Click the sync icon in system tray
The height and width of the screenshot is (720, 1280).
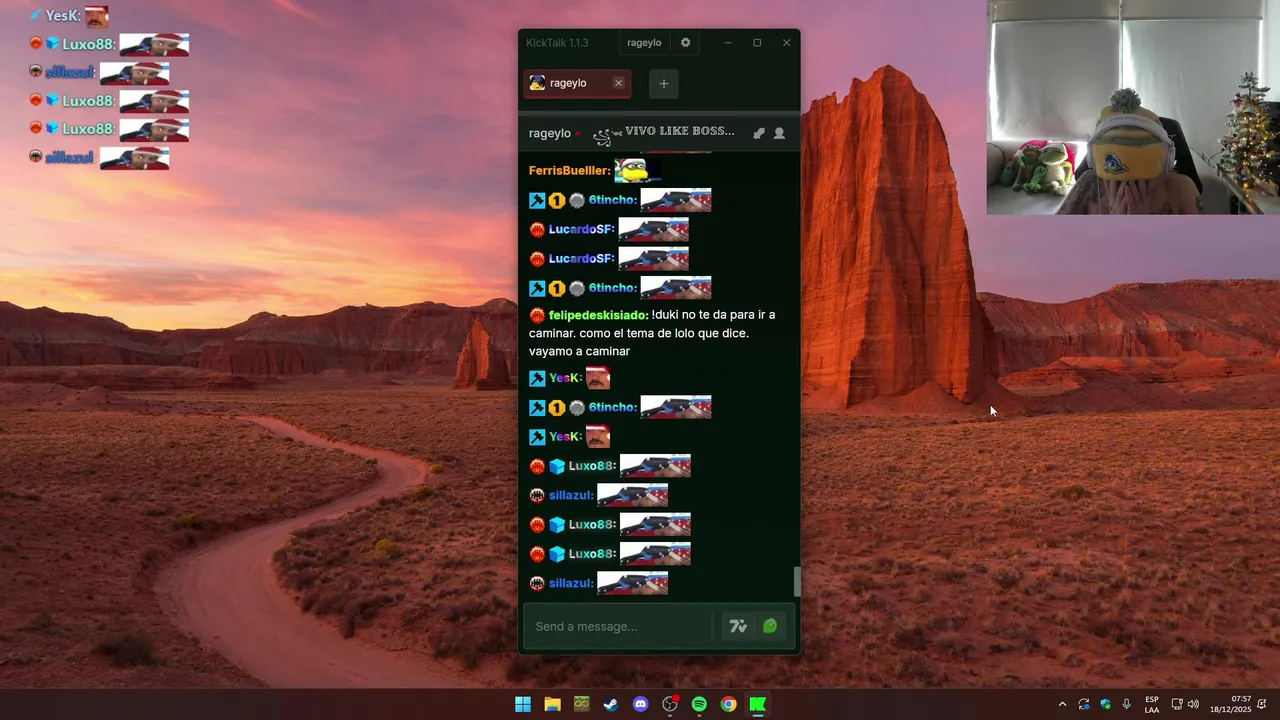1084,704
